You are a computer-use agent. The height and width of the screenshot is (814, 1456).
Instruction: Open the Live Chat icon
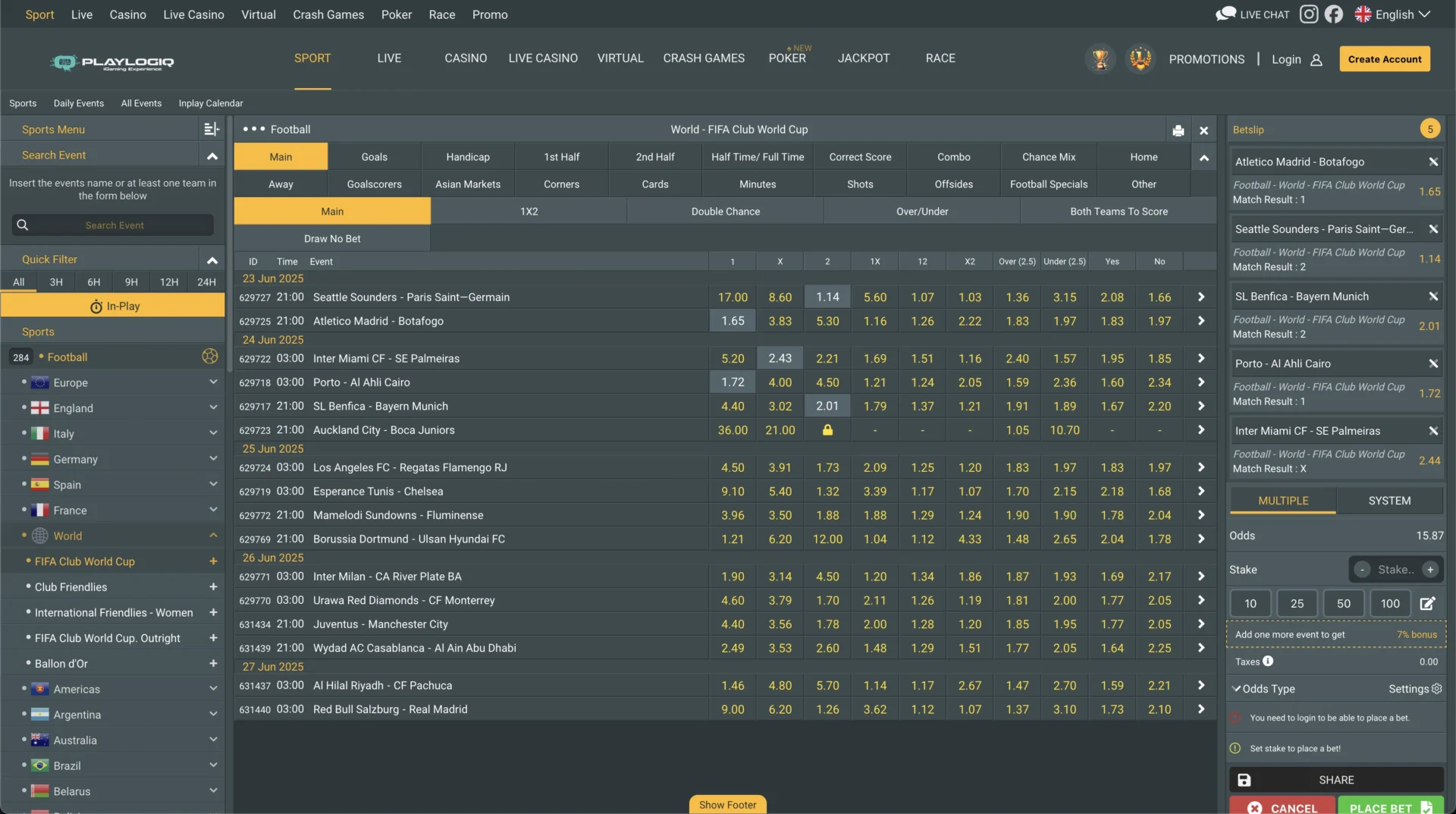(x=1225, y=14)
